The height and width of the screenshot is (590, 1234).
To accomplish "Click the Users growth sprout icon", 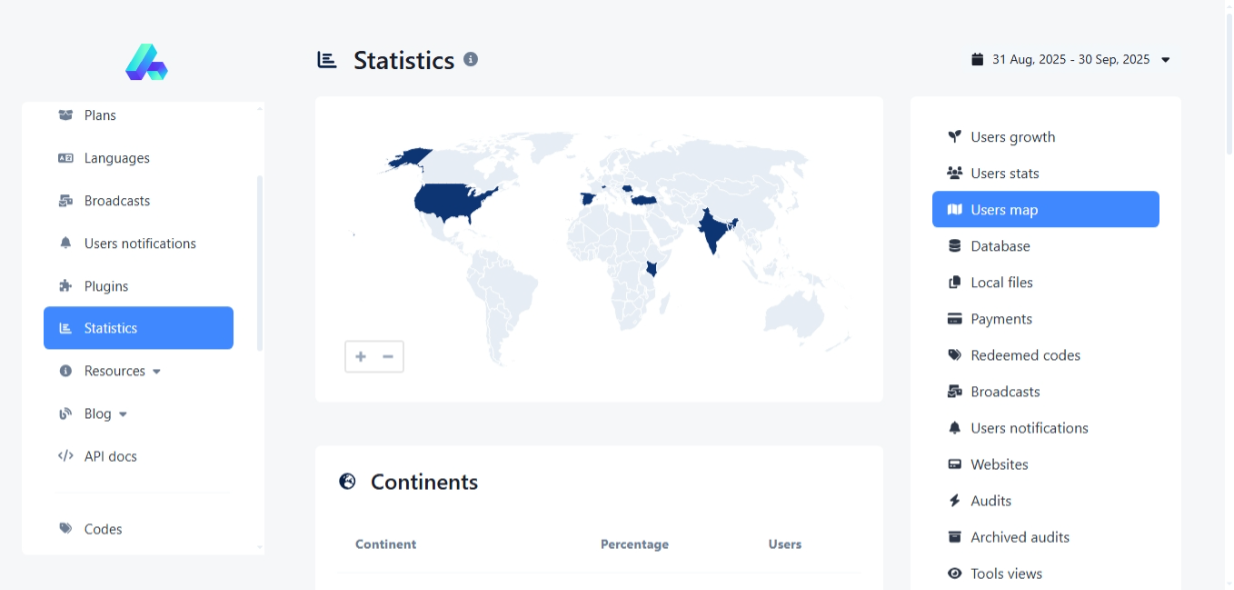I will [954, 137].
